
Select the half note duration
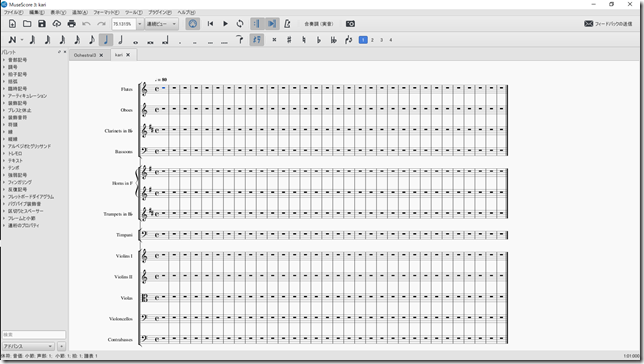(x=121, y=40)
